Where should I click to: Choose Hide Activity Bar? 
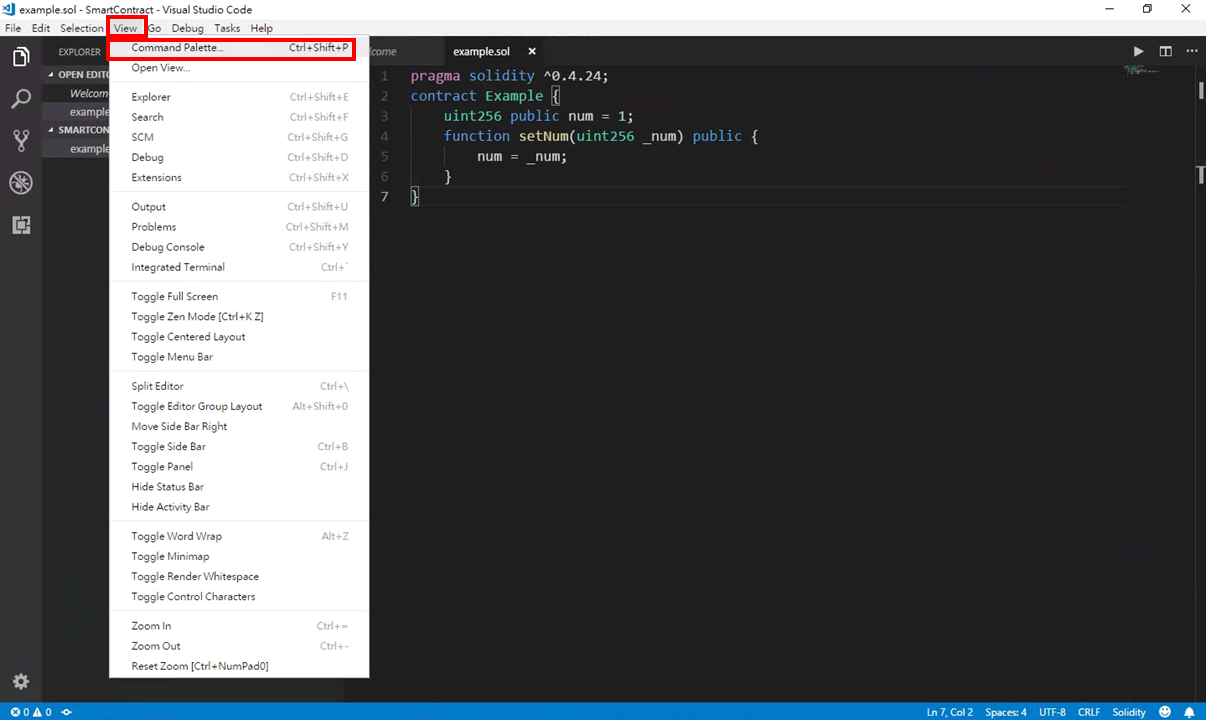tap(239, 507)
